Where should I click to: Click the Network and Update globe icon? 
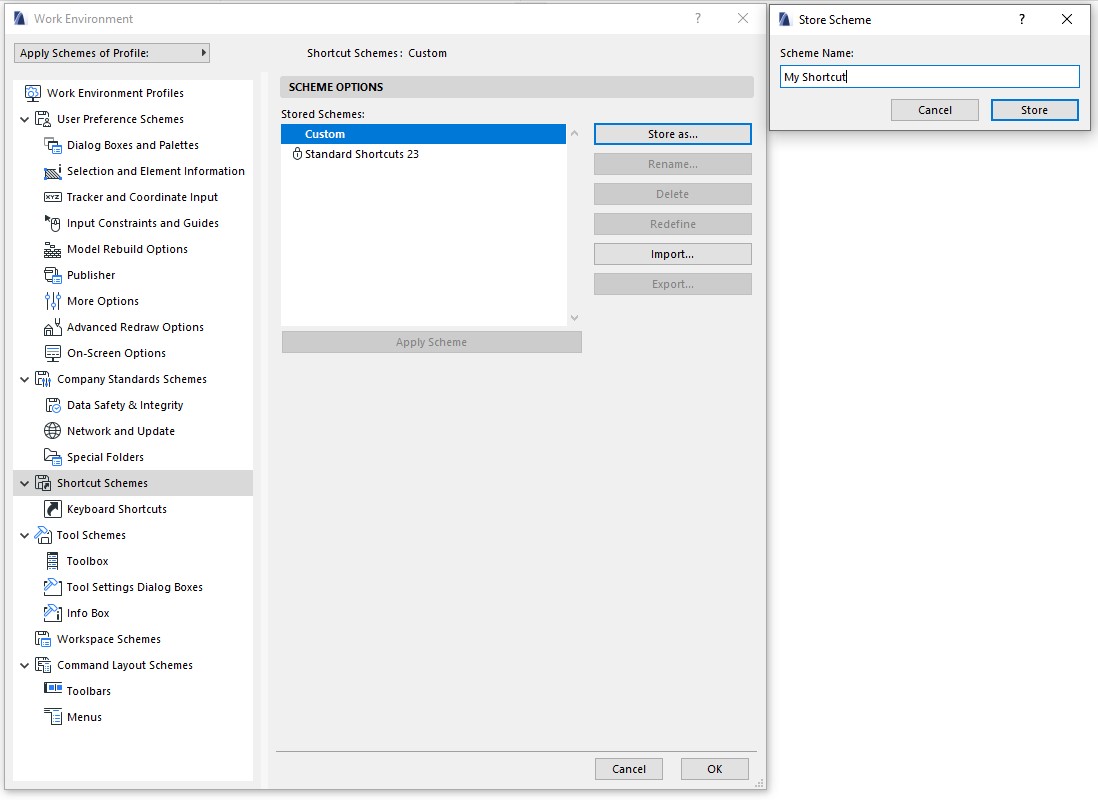tap(53, 431)
